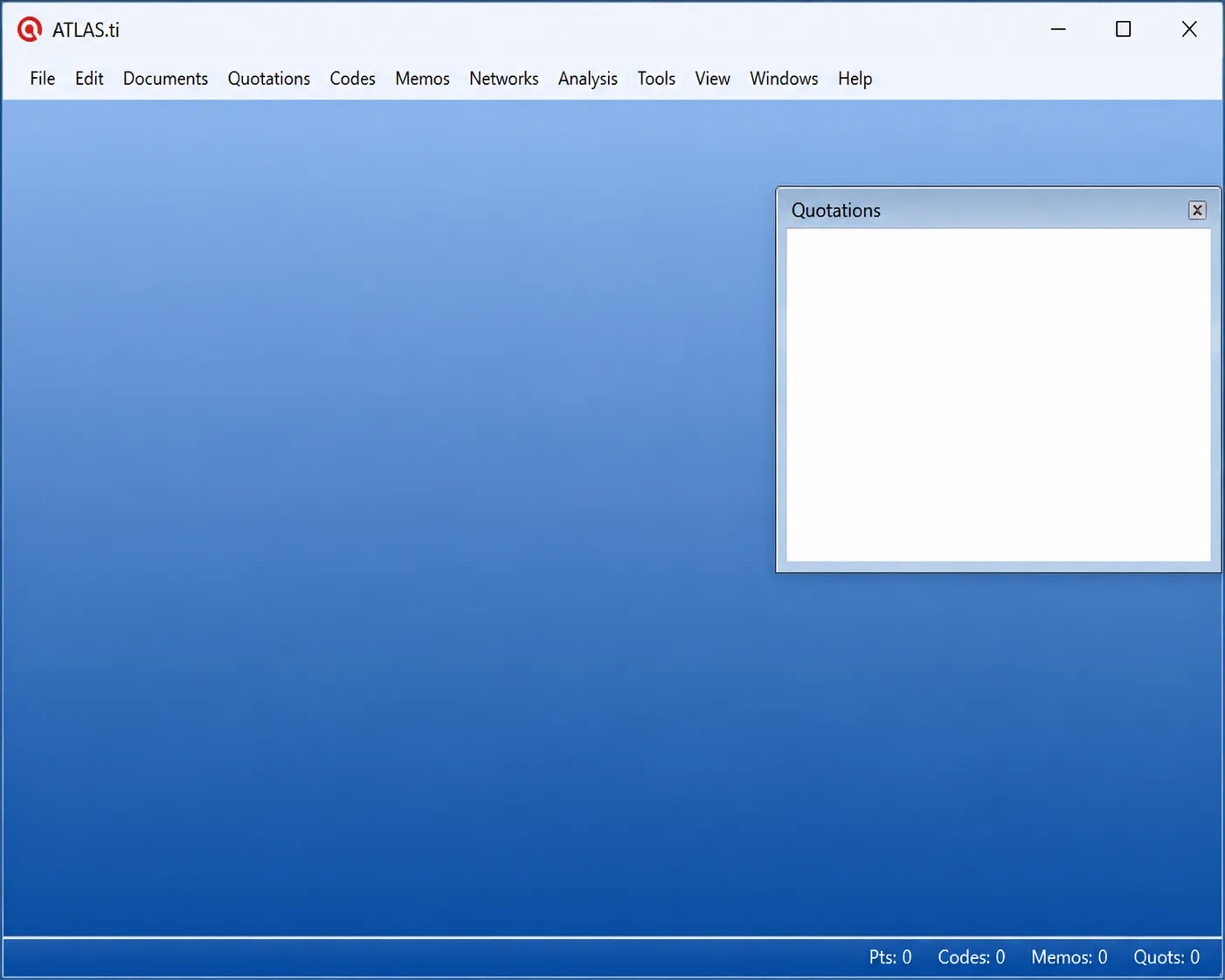Click the Codes: 0 status entry
The image size is (1225, 980).
972,957
